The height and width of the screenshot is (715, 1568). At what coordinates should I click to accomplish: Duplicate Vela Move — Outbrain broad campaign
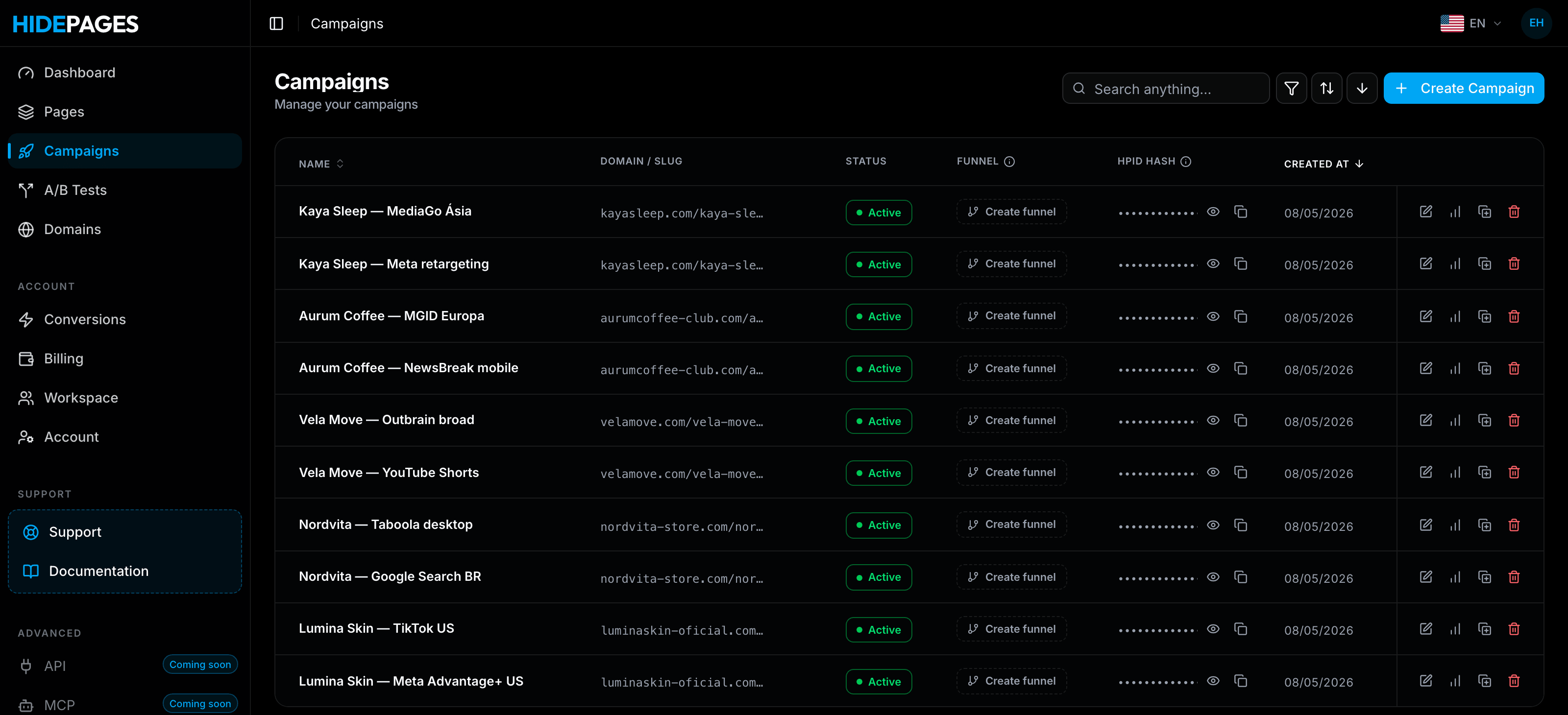pyautogui.click(x=1485, y=421)
